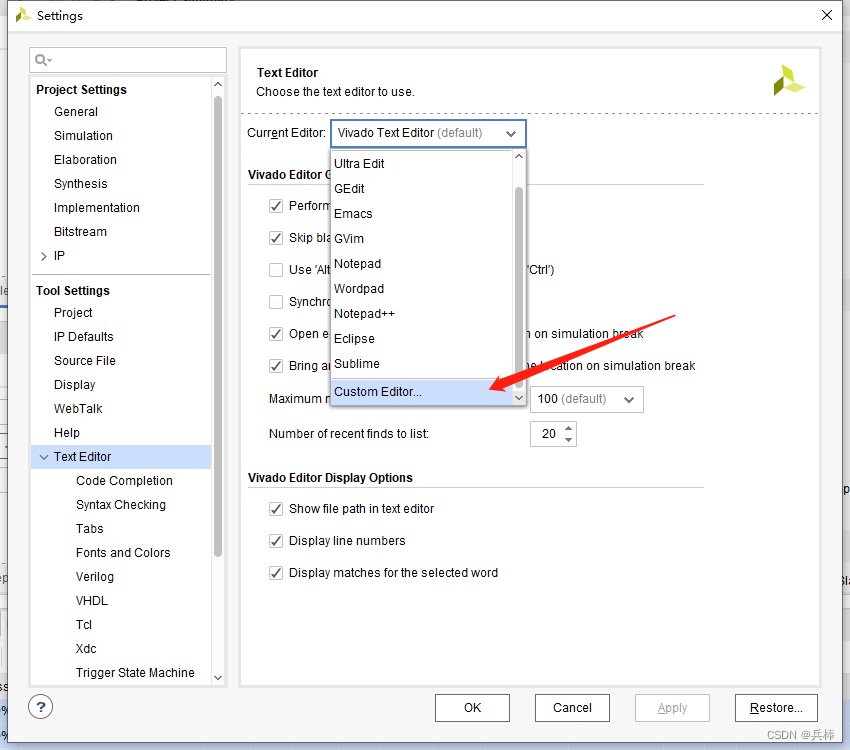This screenshot has width=850, height=750.
Task: Click the dropdown arrow on the Current Editor combo box
Action: 511,133
